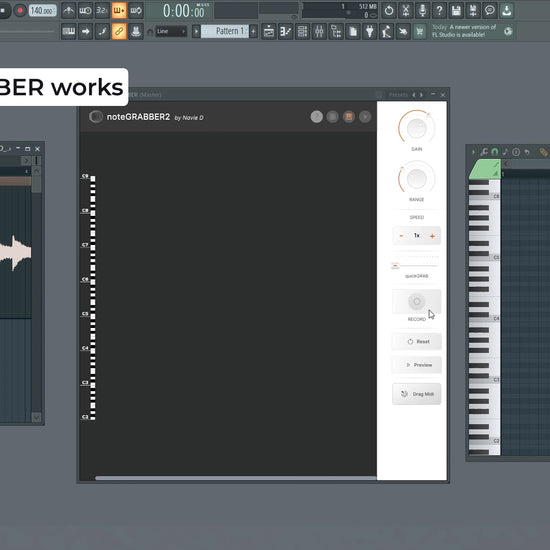Open piano roll menu arrow icon
Screen dimensions: 550x550
click(473, 152)
